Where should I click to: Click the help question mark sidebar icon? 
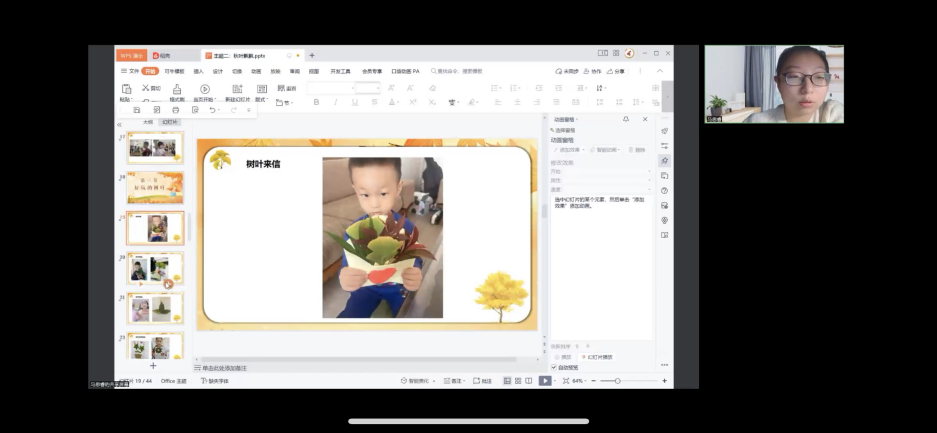coord(665,191)
